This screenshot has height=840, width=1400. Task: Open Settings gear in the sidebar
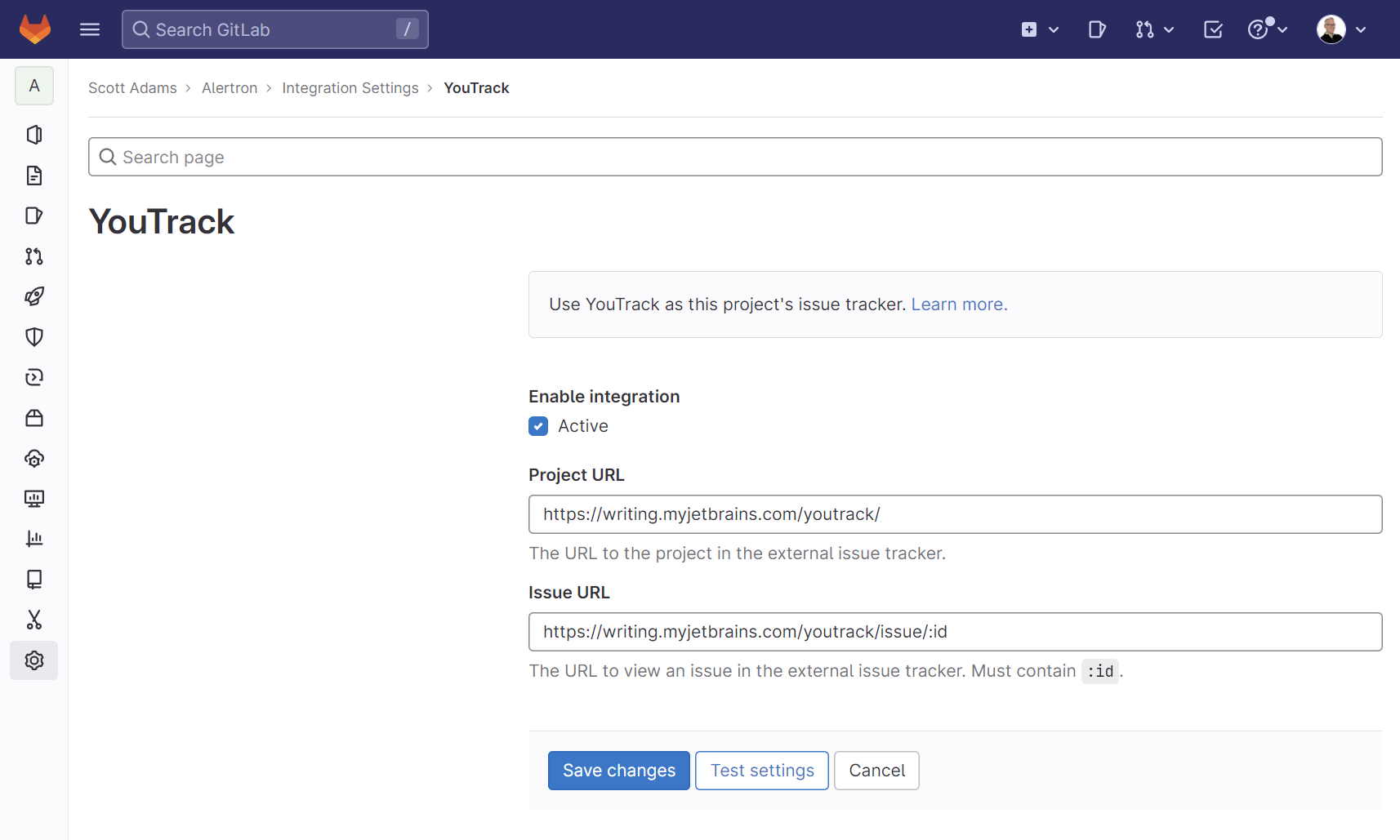(34, 660)
